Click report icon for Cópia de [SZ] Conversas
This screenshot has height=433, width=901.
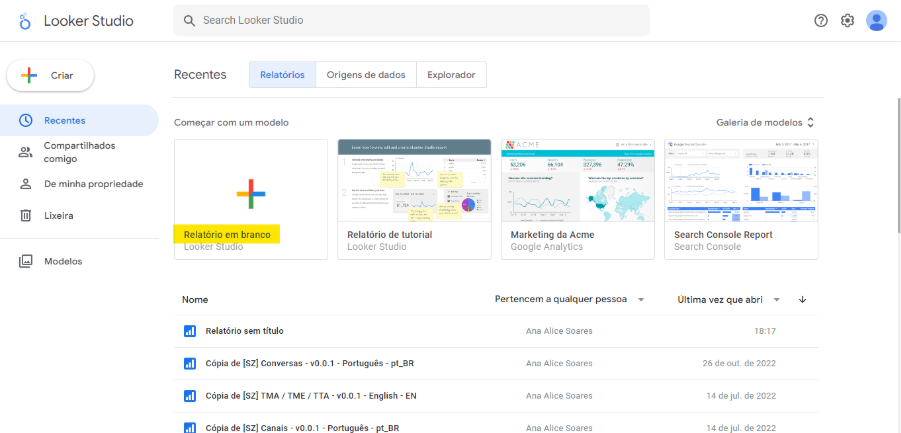pyautogui.click(x=190, y=364)
